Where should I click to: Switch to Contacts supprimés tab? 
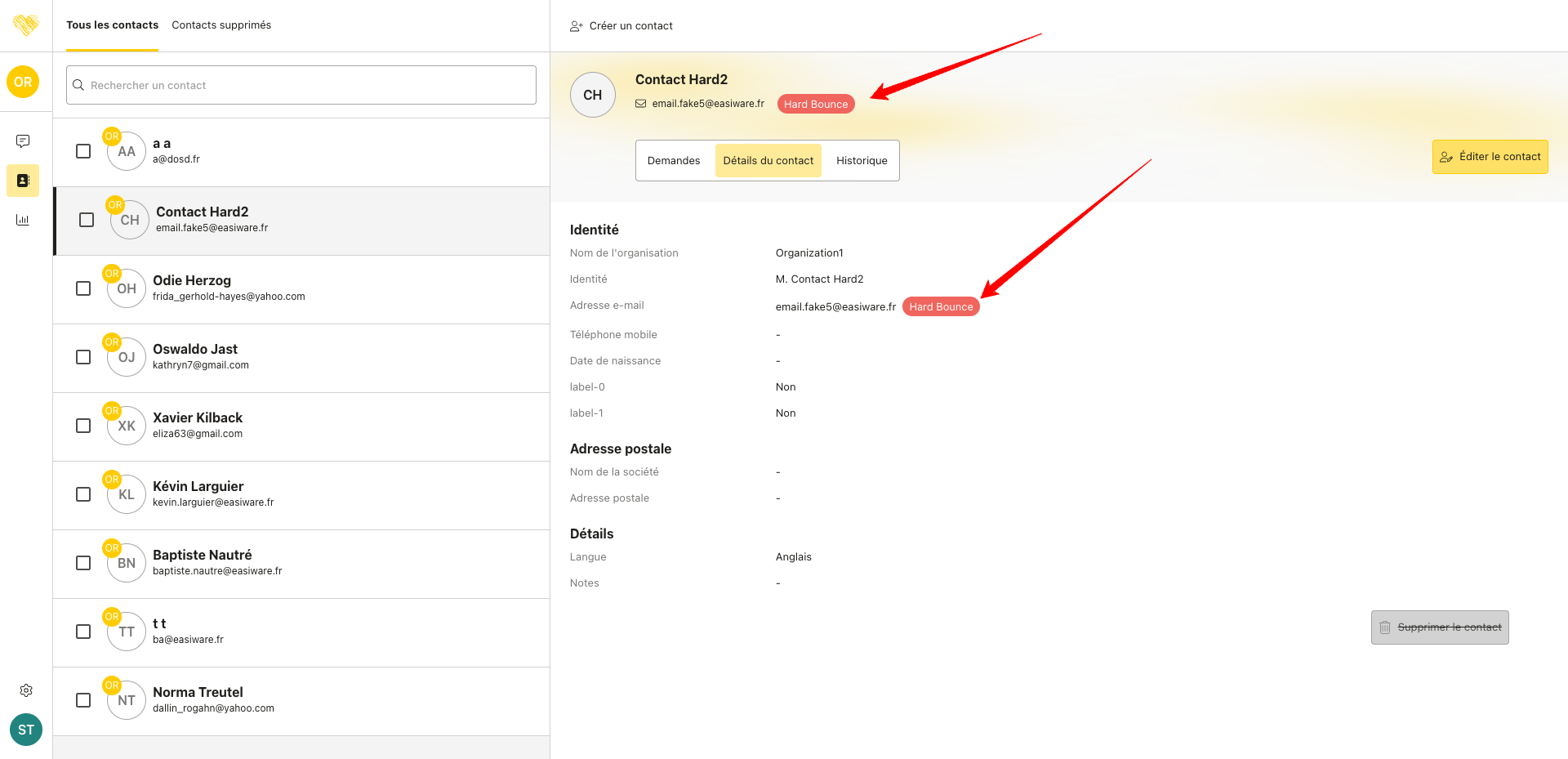pyautogui.click(x=221, y=25)
